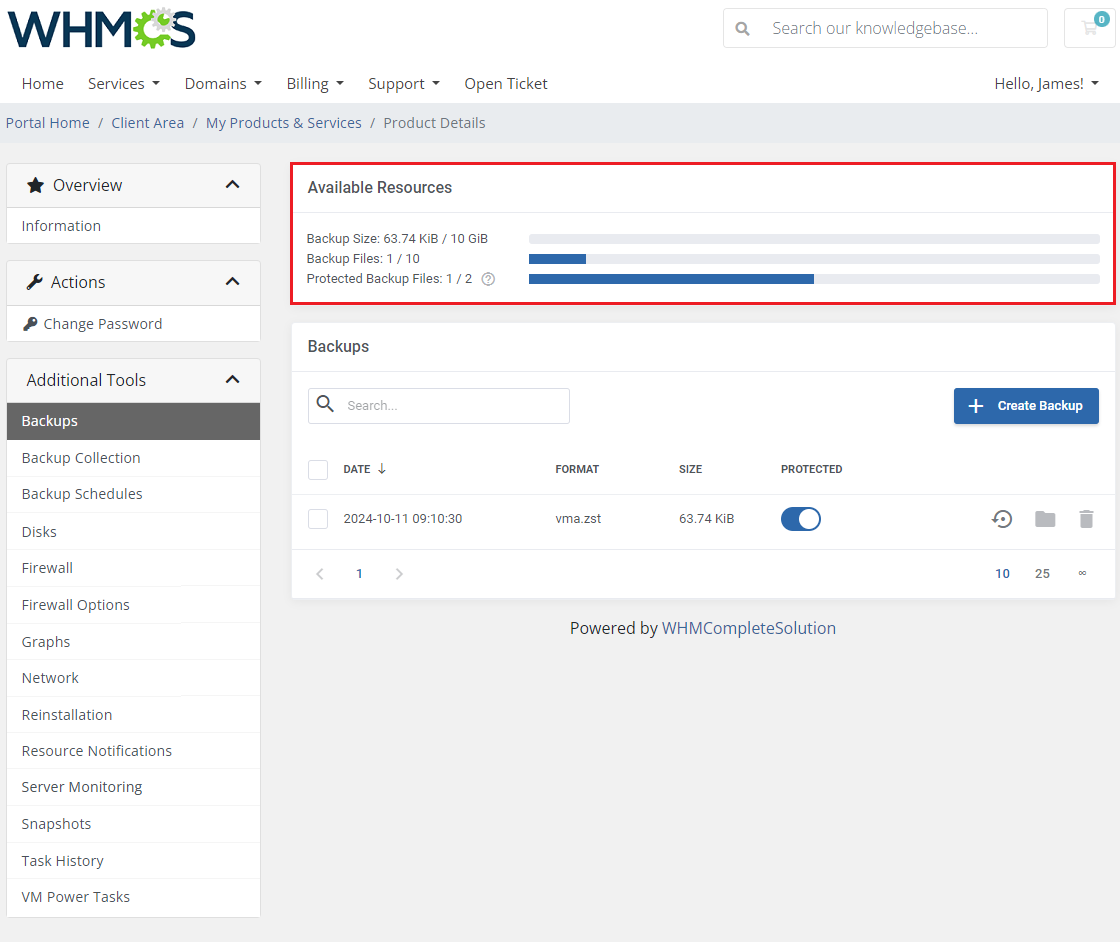
Task: Open the Domains dropdown menu
Action: [x=224, y=84]
